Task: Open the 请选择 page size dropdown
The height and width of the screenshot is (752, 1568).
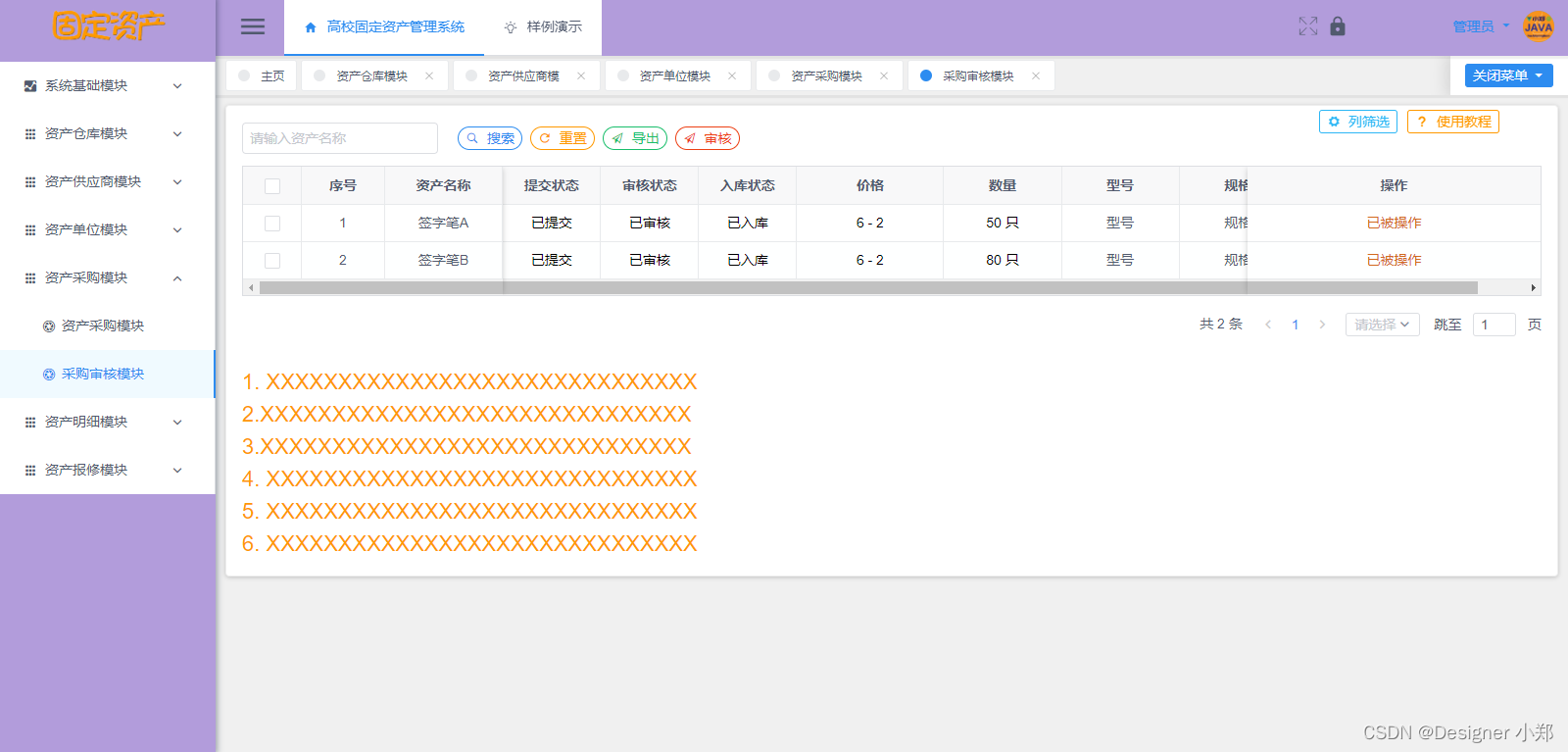Action: pos(1383,325)
